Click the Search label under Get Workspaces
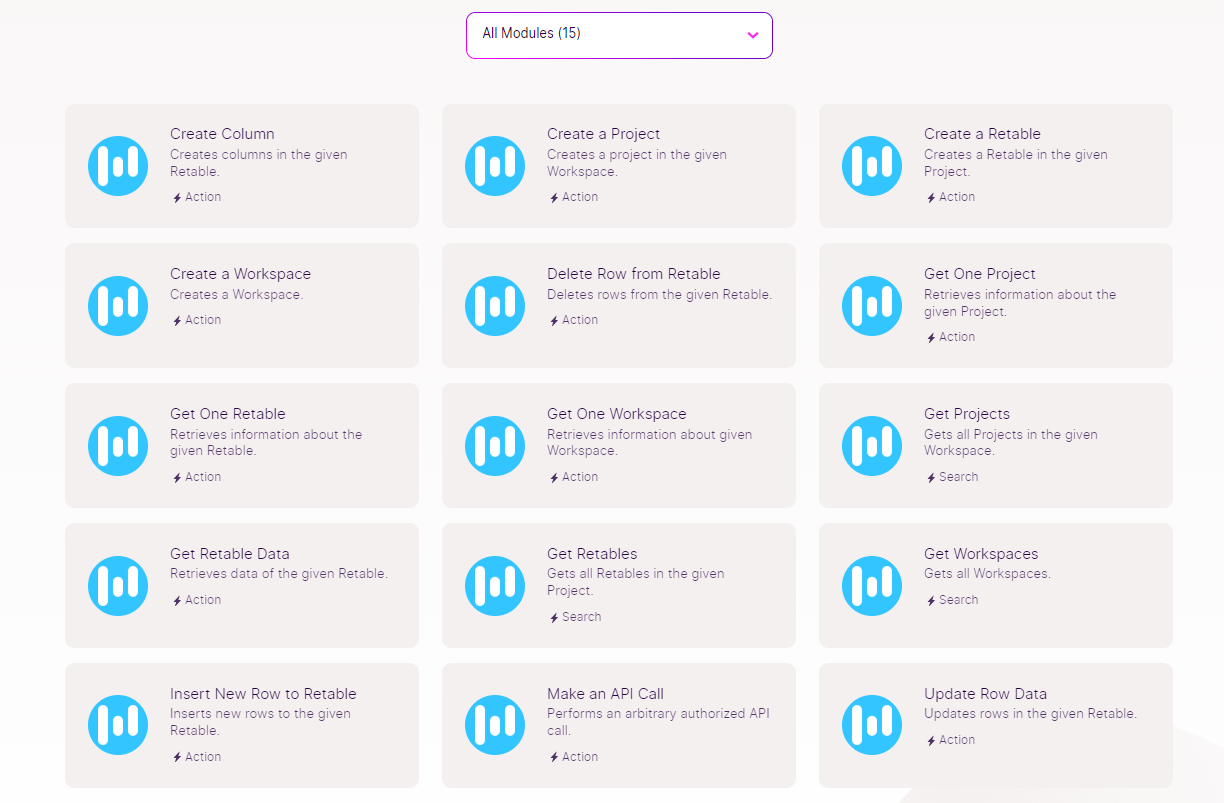1224x803 pixels. (958, 600)
